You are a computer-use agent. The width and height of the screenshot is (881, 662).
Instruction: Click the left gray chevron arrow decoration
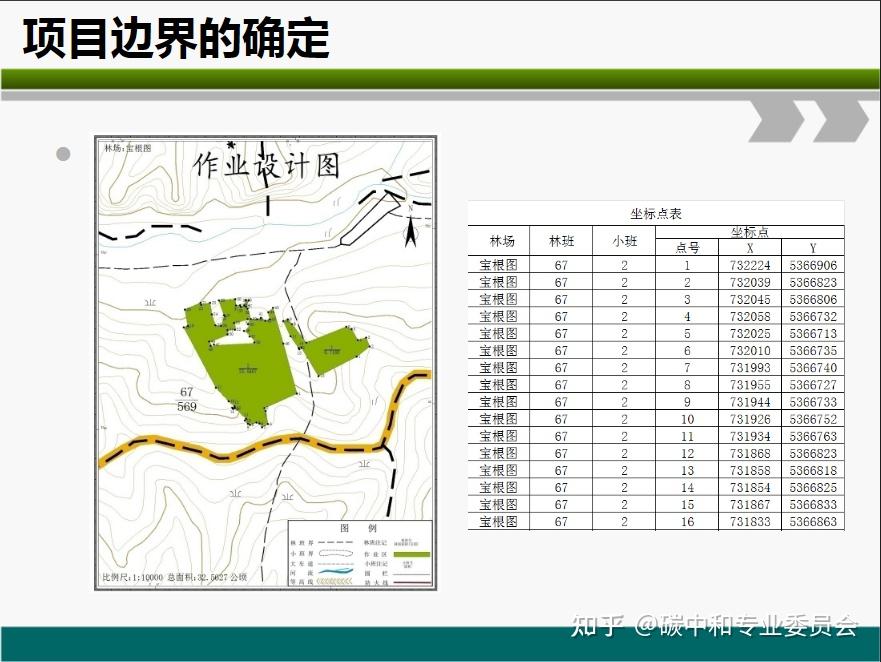(x=778, y=121)
